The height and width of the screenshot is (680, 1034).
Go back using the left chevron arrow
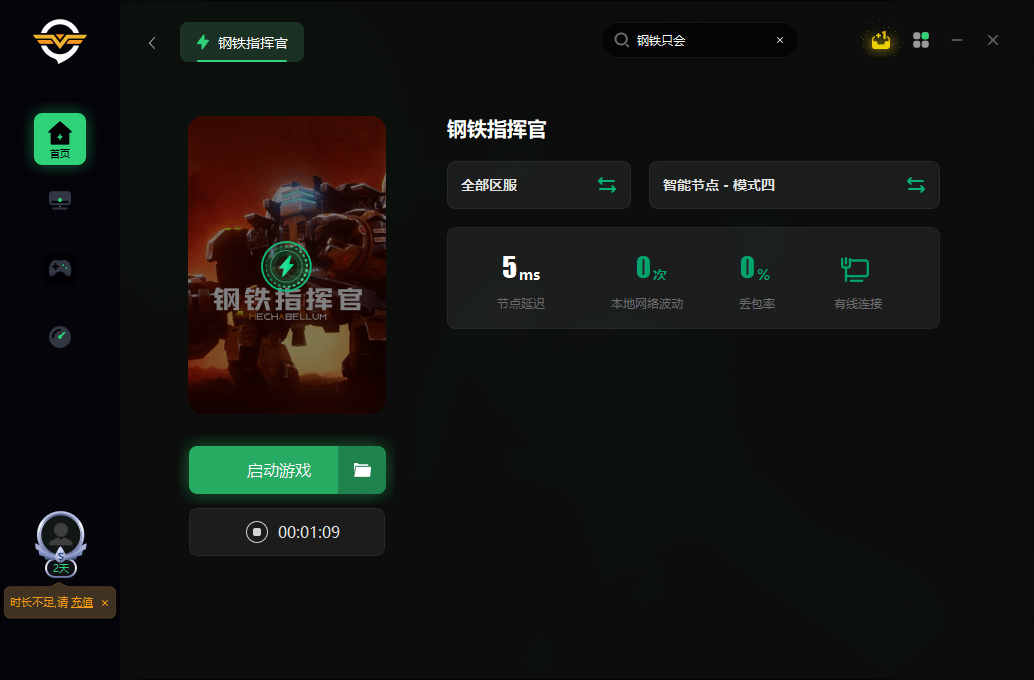tap(152, 42)
